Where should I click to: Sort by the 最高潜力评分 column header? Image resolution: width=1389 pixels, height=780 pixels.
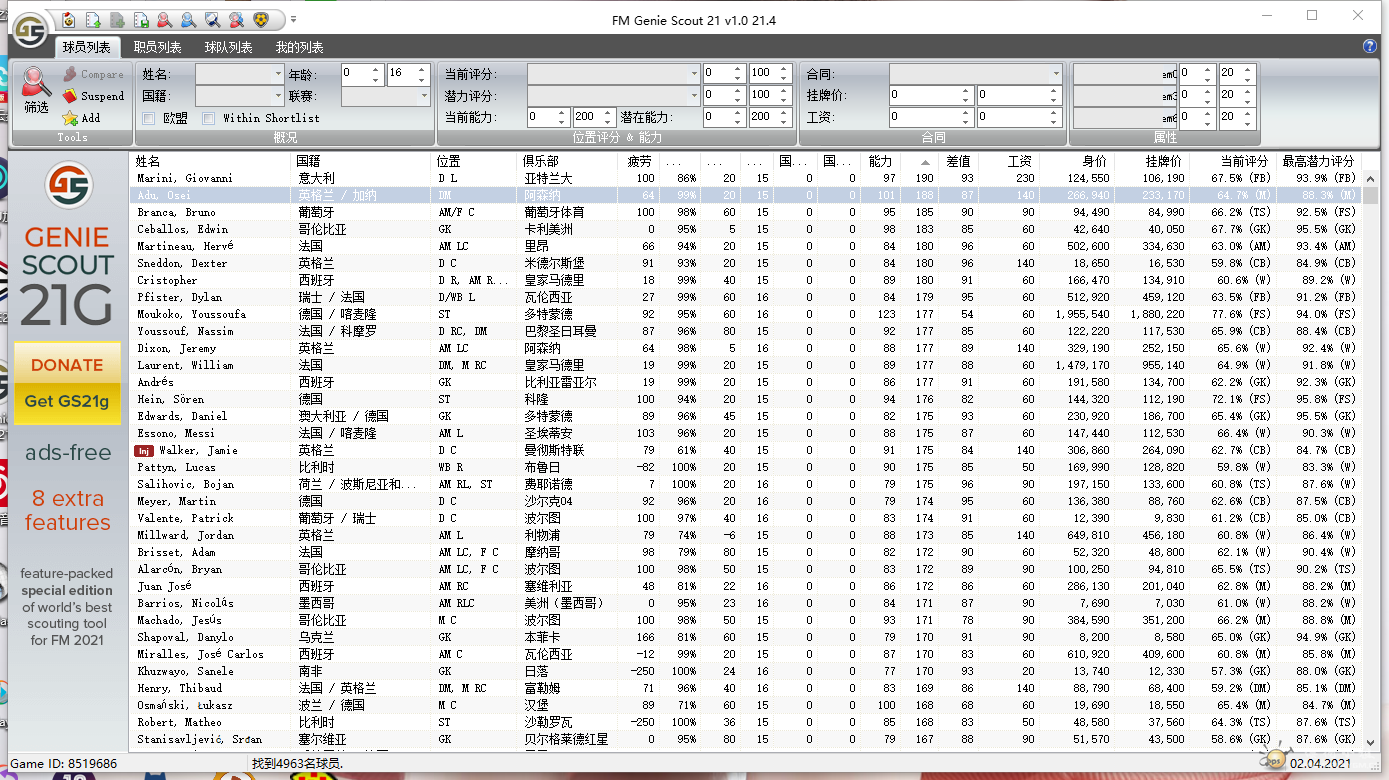click(x=1318, y=161)
